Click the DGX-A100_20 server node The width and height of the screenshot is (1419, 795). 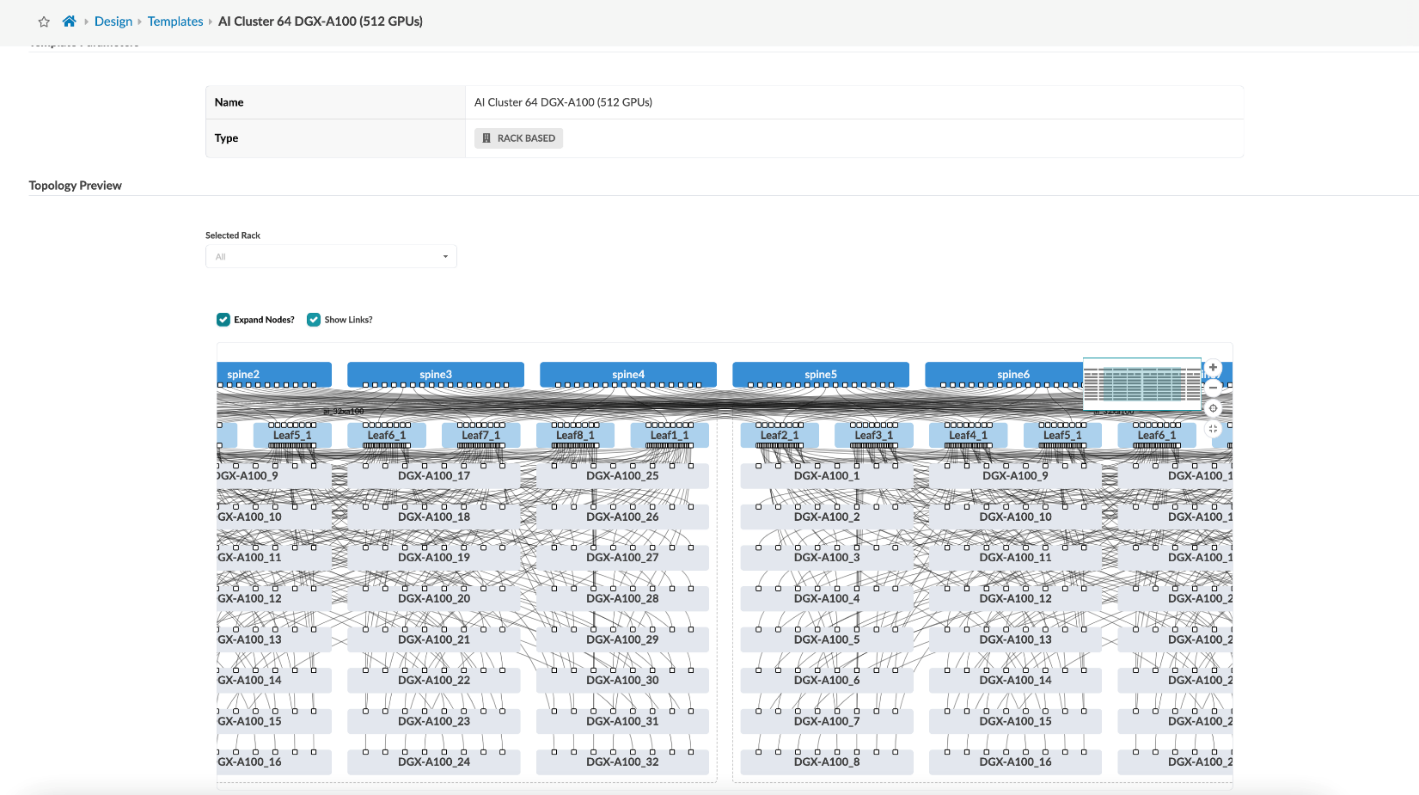434,599
